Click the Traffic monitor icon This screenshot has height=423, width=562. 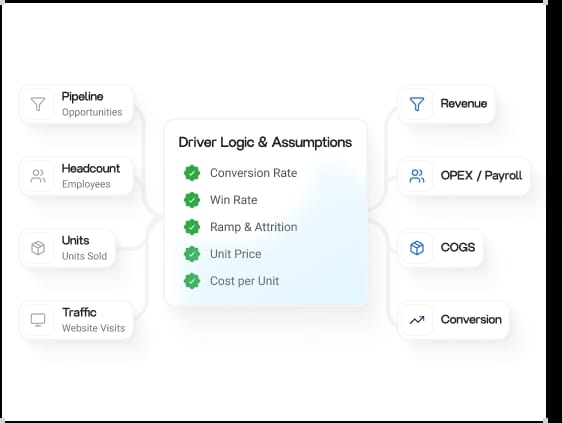[38, 320]
